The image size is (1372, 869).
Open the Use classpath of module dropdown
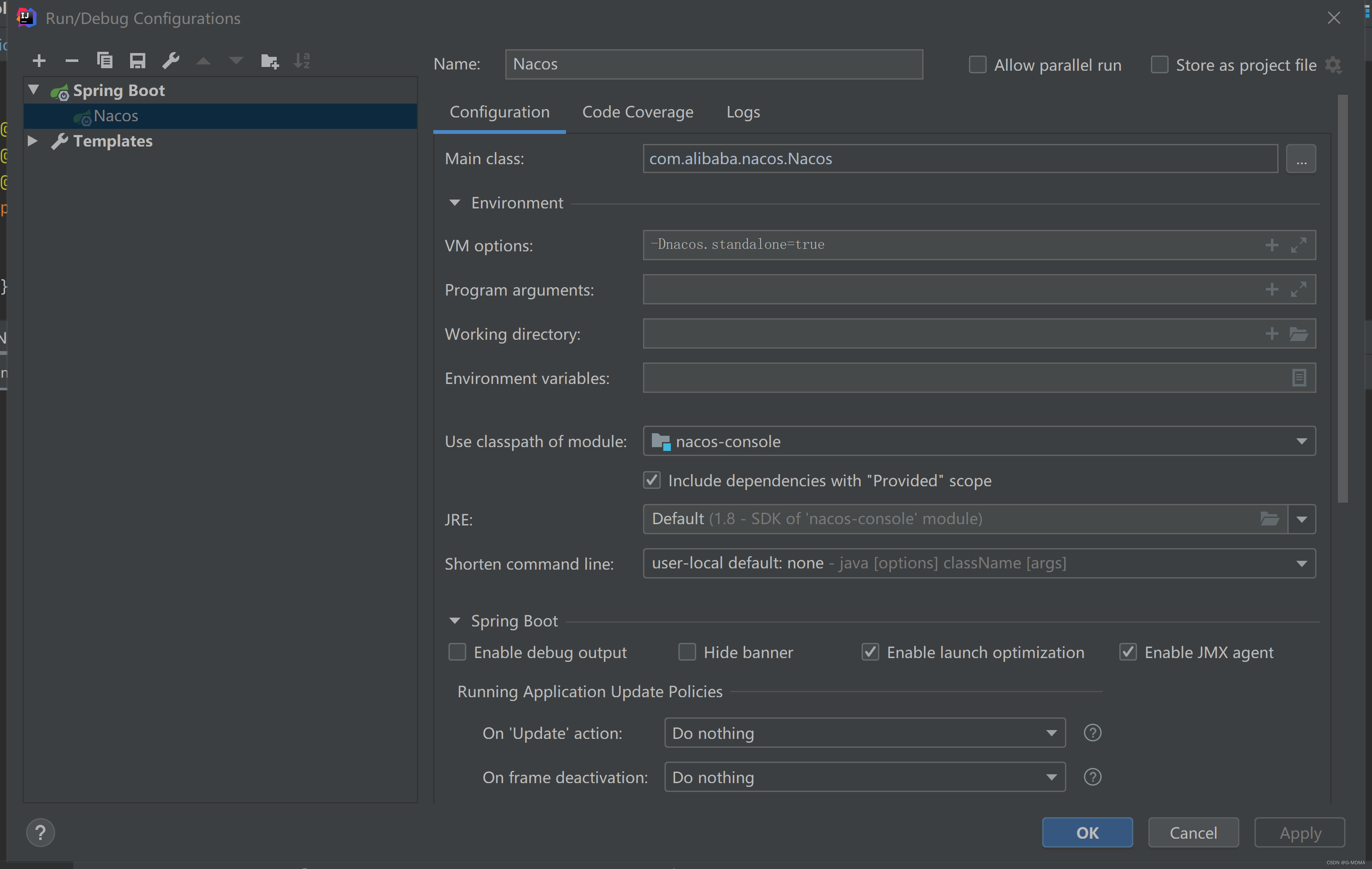pyautogui.click(x=1301, y=441)
